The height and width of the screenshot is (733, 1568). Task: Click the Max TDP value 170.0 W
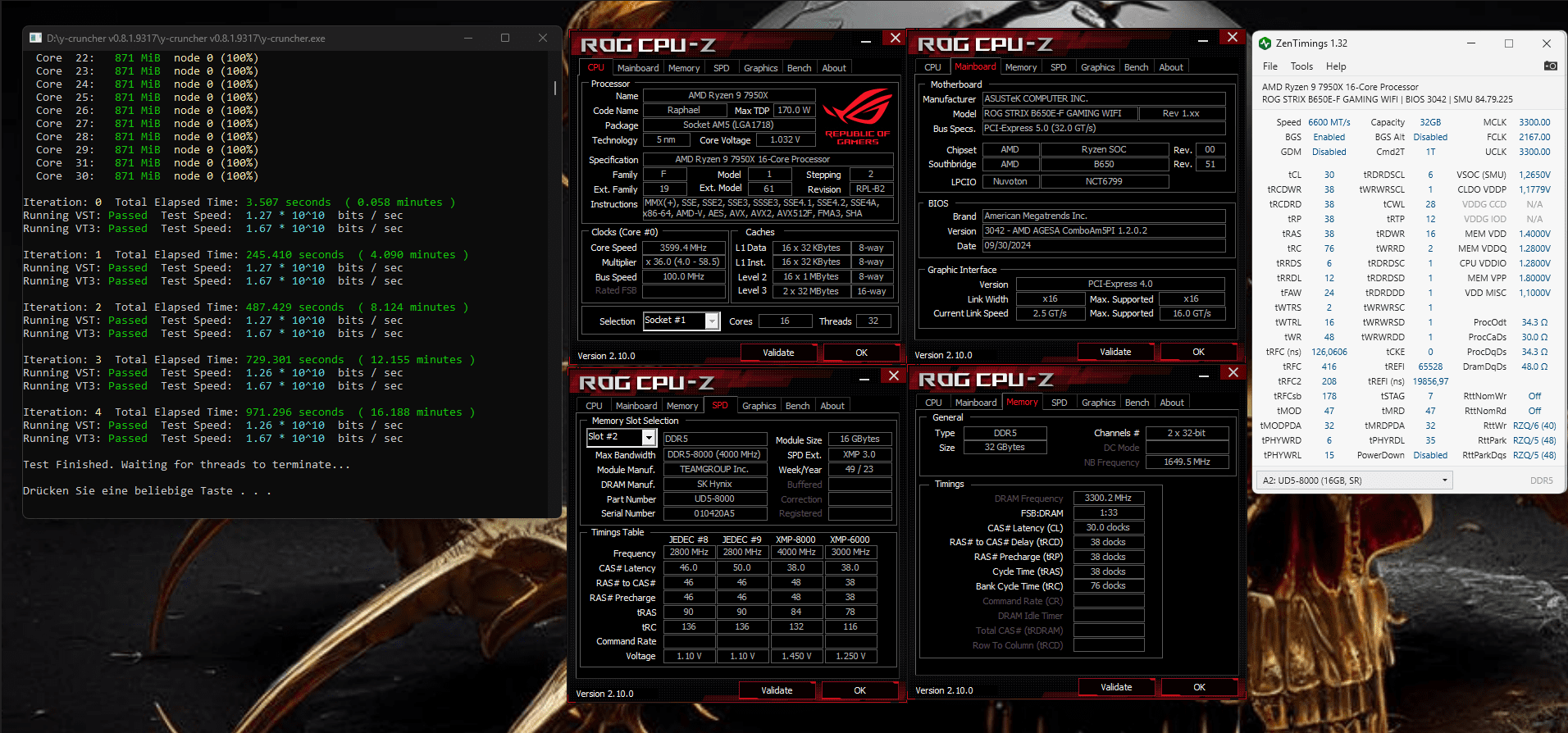point(794,110)
